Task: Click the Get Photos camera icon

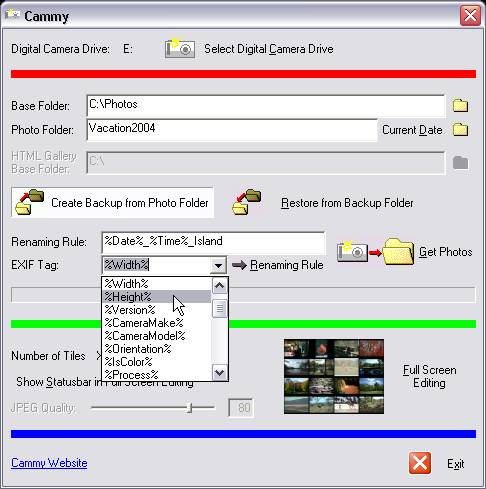Action: click(352, 252)
